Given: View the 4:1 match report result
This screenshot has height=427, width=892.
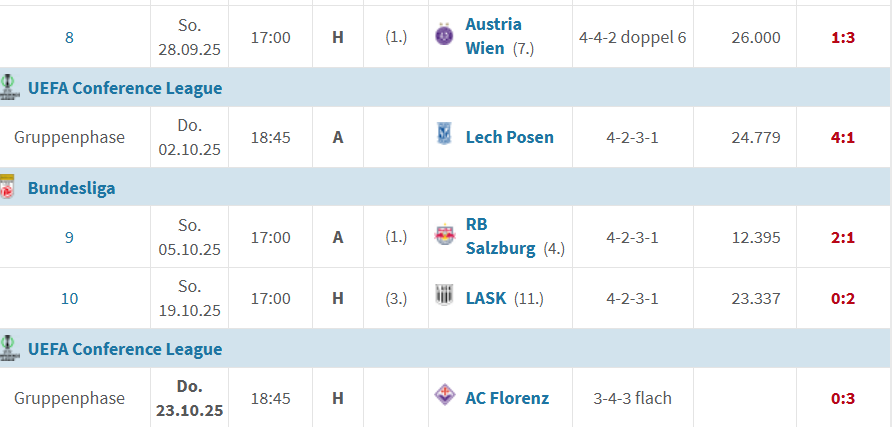Looking at the screenshot, I should click(843, 137).
